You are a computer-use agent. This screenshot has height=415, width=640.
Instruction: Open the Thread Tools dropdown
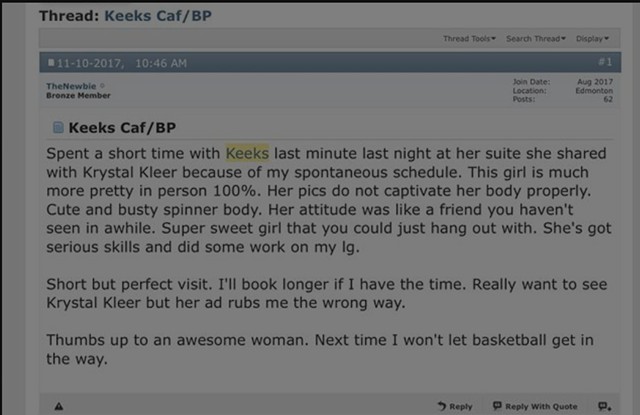coord(469,39)
